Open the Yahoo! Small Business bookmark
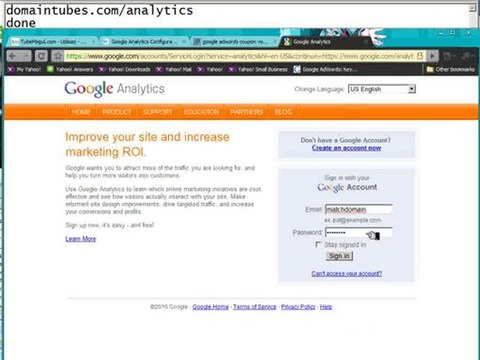This screenshot has height=360, width=480. pos(258,69)
